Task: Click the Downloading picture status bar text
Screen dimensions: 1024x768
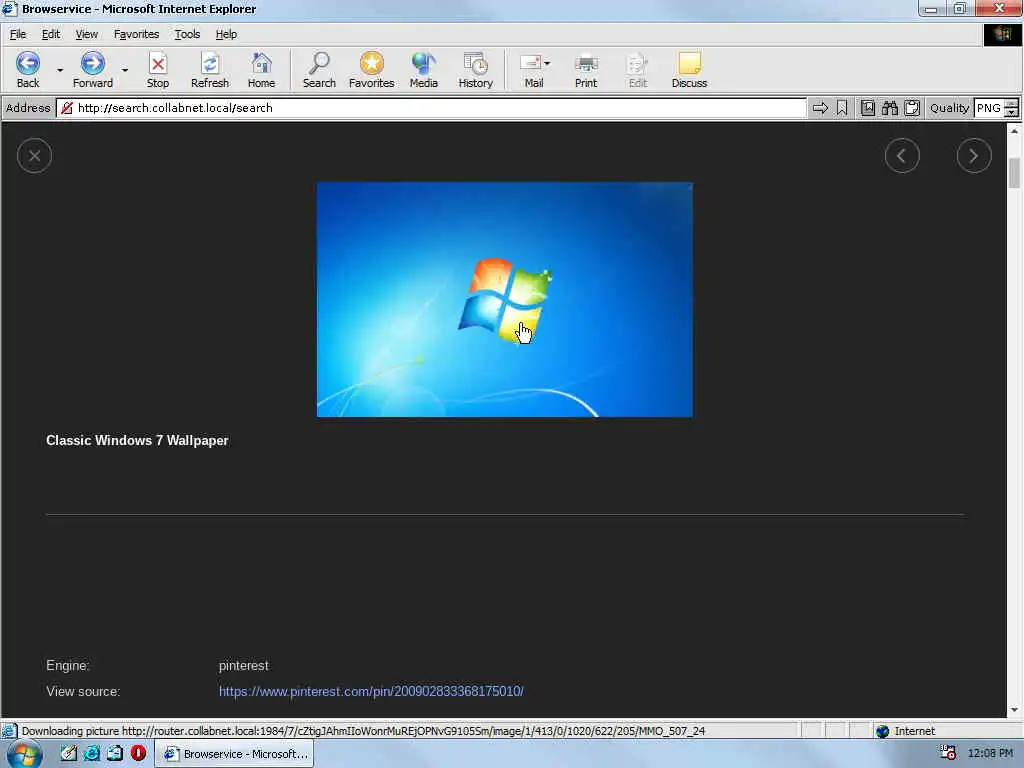Action: (363, 731)
